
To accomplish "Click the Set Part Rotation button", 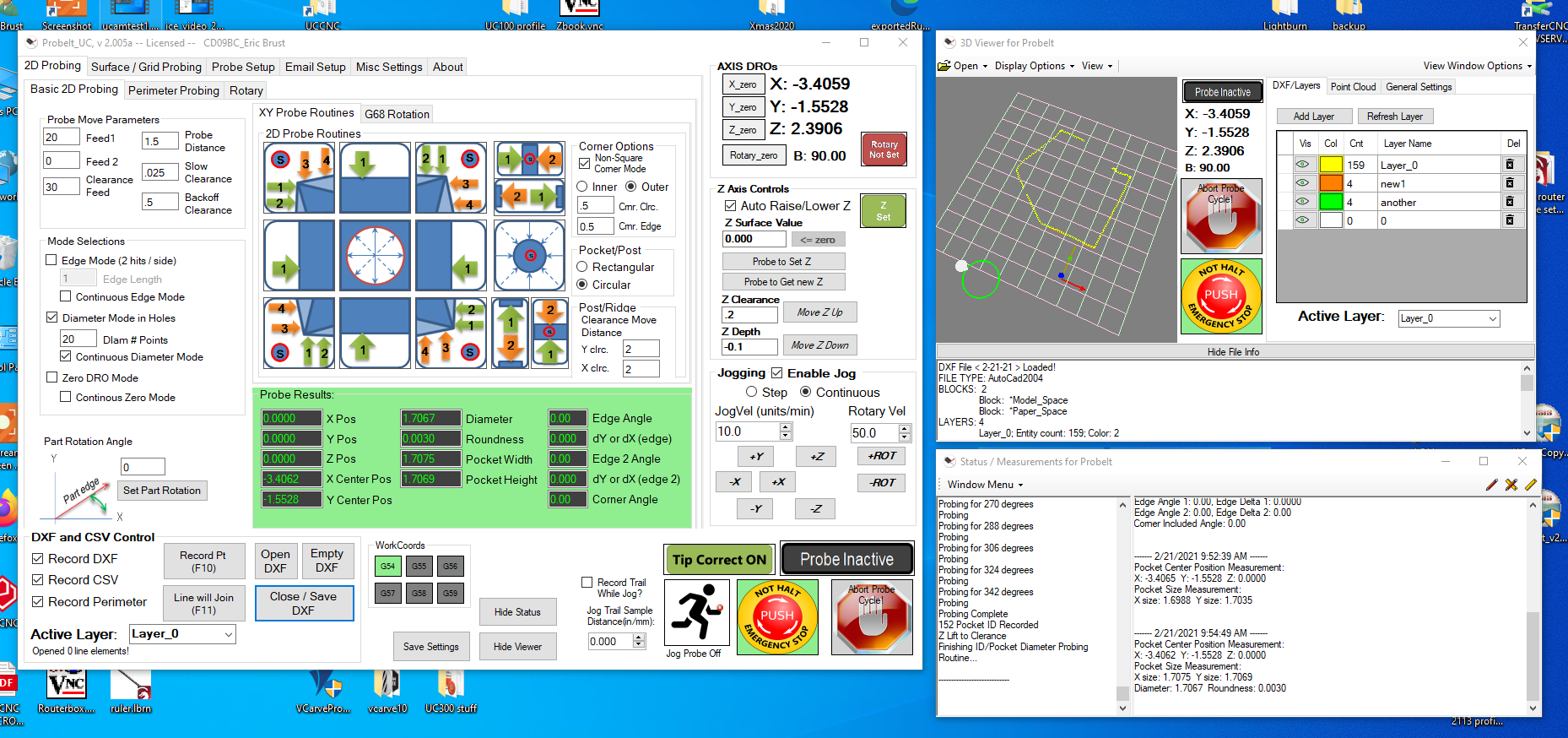I will tap(162, 491).
